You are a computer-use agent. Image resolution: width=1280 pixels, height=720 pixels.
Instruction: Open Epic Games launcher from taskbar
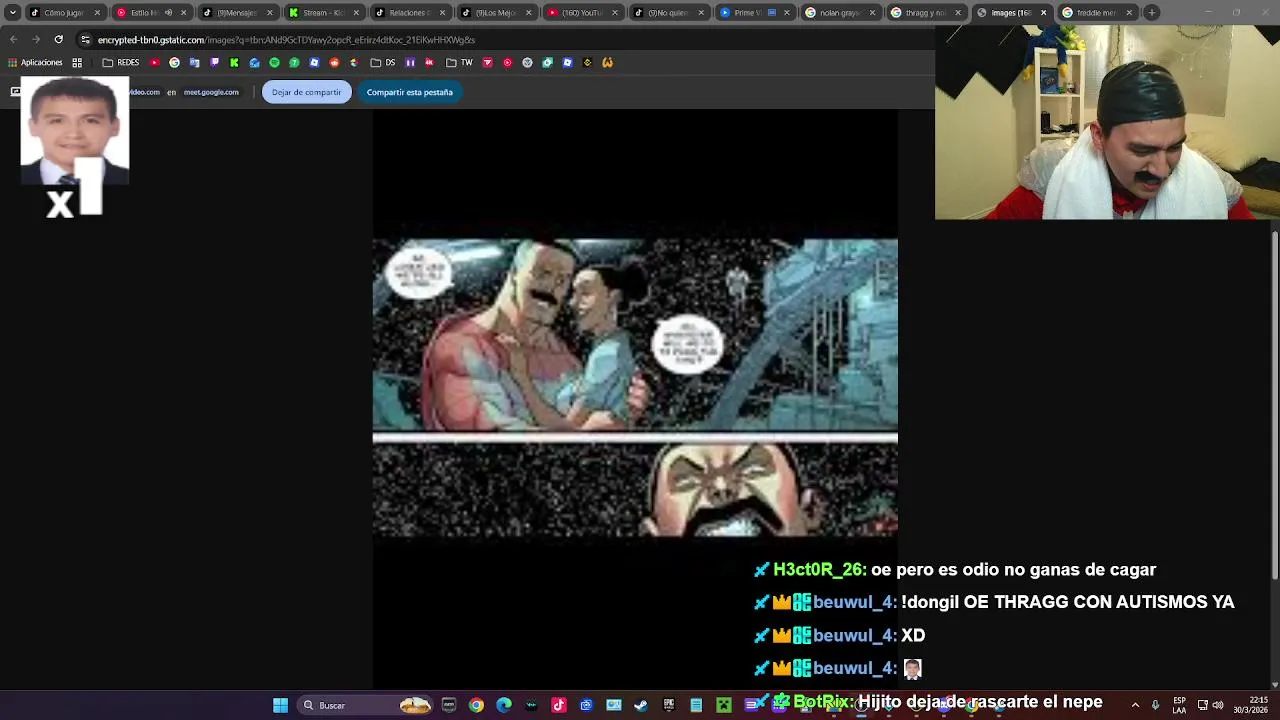(x=669, y=705)
